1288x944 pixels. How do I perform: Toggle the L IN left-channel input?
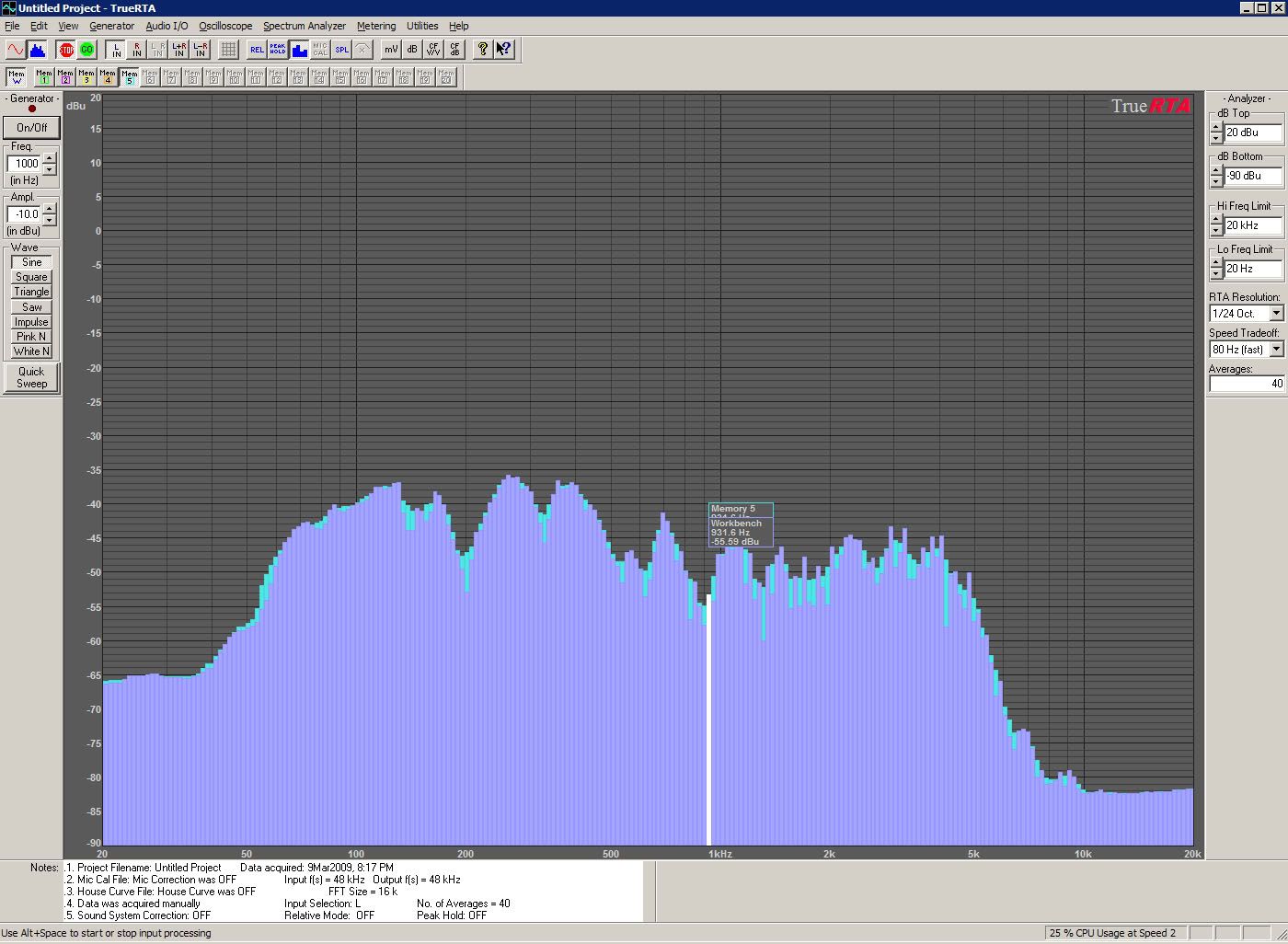tap(116, 50)
